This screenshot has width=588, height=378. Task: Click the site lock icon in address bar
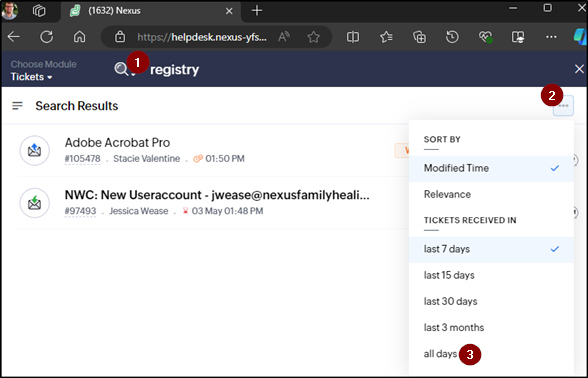[120, 37]
